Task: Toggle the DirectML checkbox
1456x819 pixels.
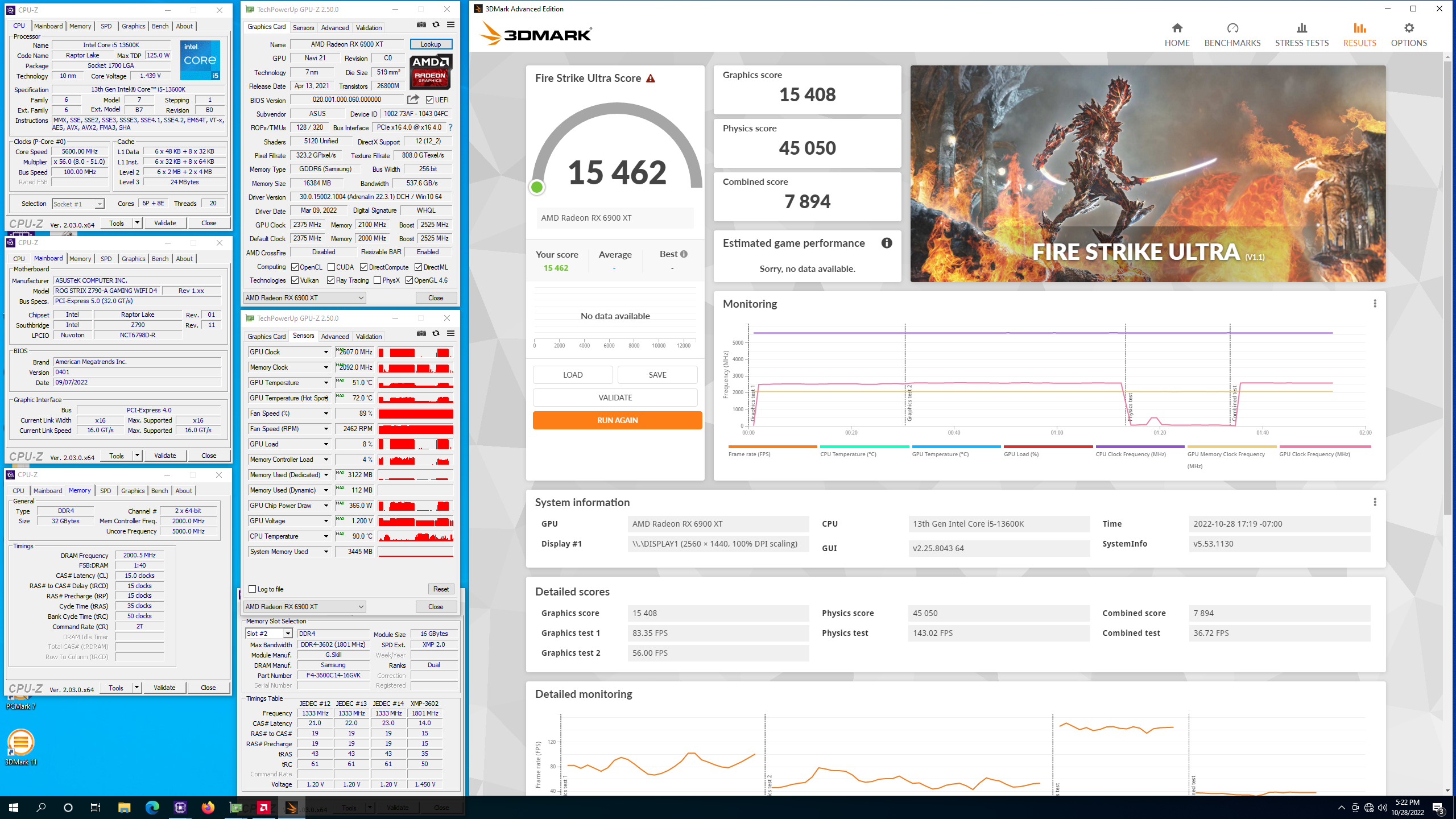Action: tap(418, 267)
